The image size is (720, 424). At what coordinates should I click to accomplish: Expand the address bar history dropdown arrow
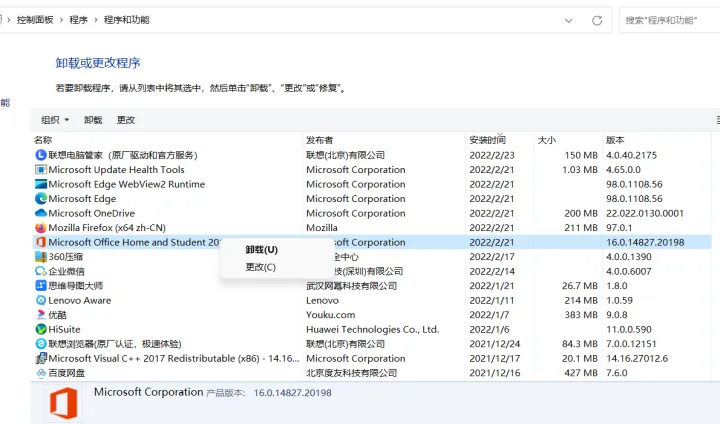[569, 20]
